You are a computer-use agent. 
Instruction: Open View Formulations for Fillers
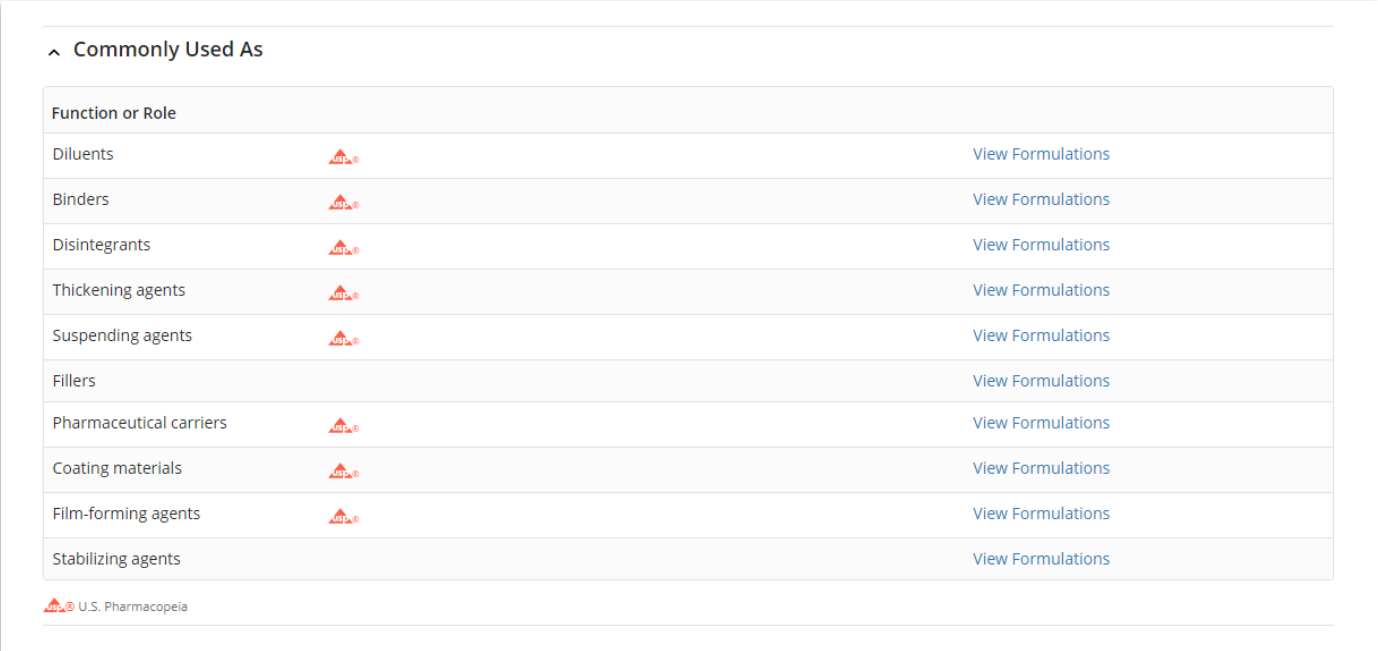[1041, 380]
